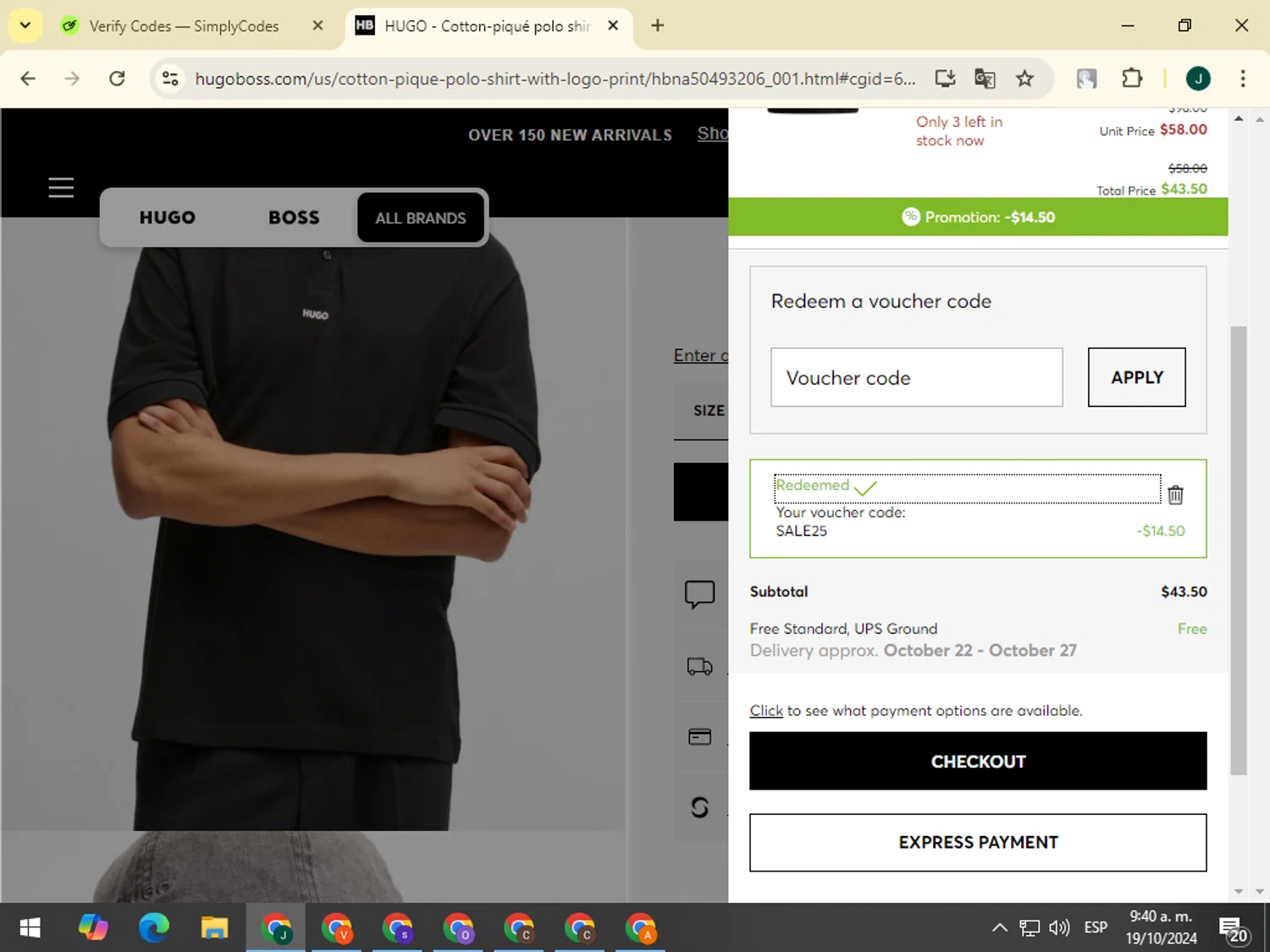This screenshot has height=952, width=1270.
Task: Click the cart panel scrollbar thumb
Action: [1239, 550]
